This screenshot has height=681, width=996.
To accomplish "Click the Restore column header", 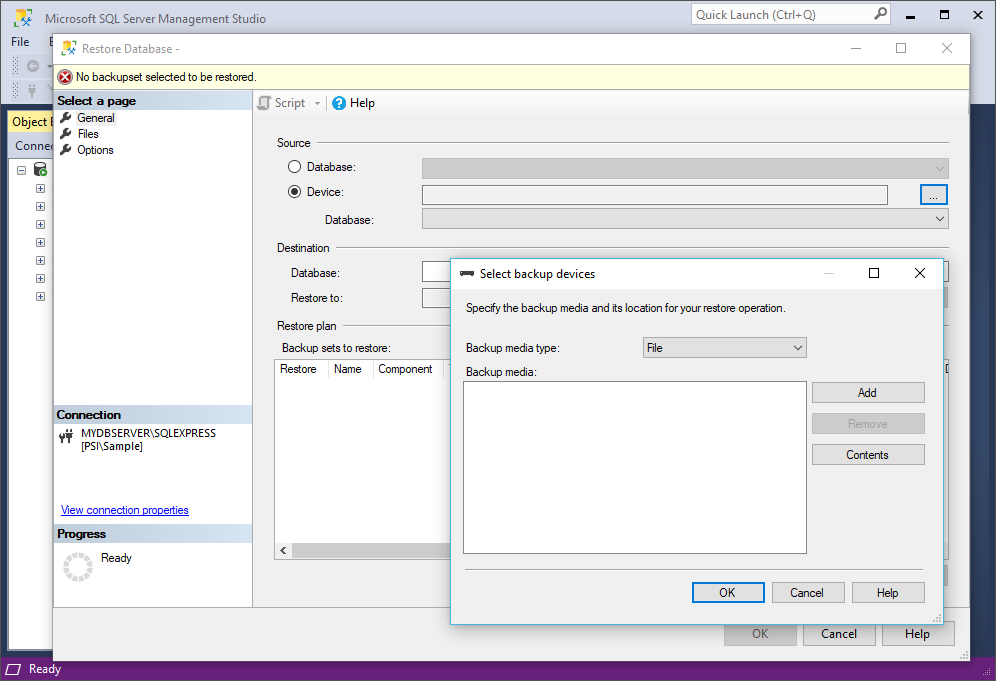I will tap(298, 369).
